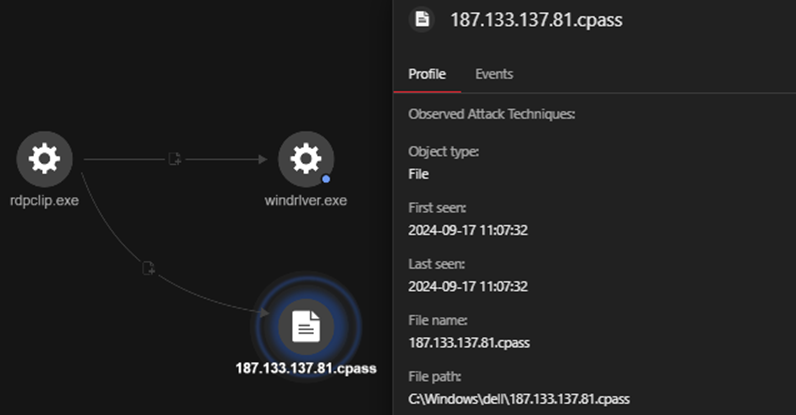Viewport: 796px width, 415px height.
Task: Click the C:\Windows\dell file path value
Action: click(519, 398)
